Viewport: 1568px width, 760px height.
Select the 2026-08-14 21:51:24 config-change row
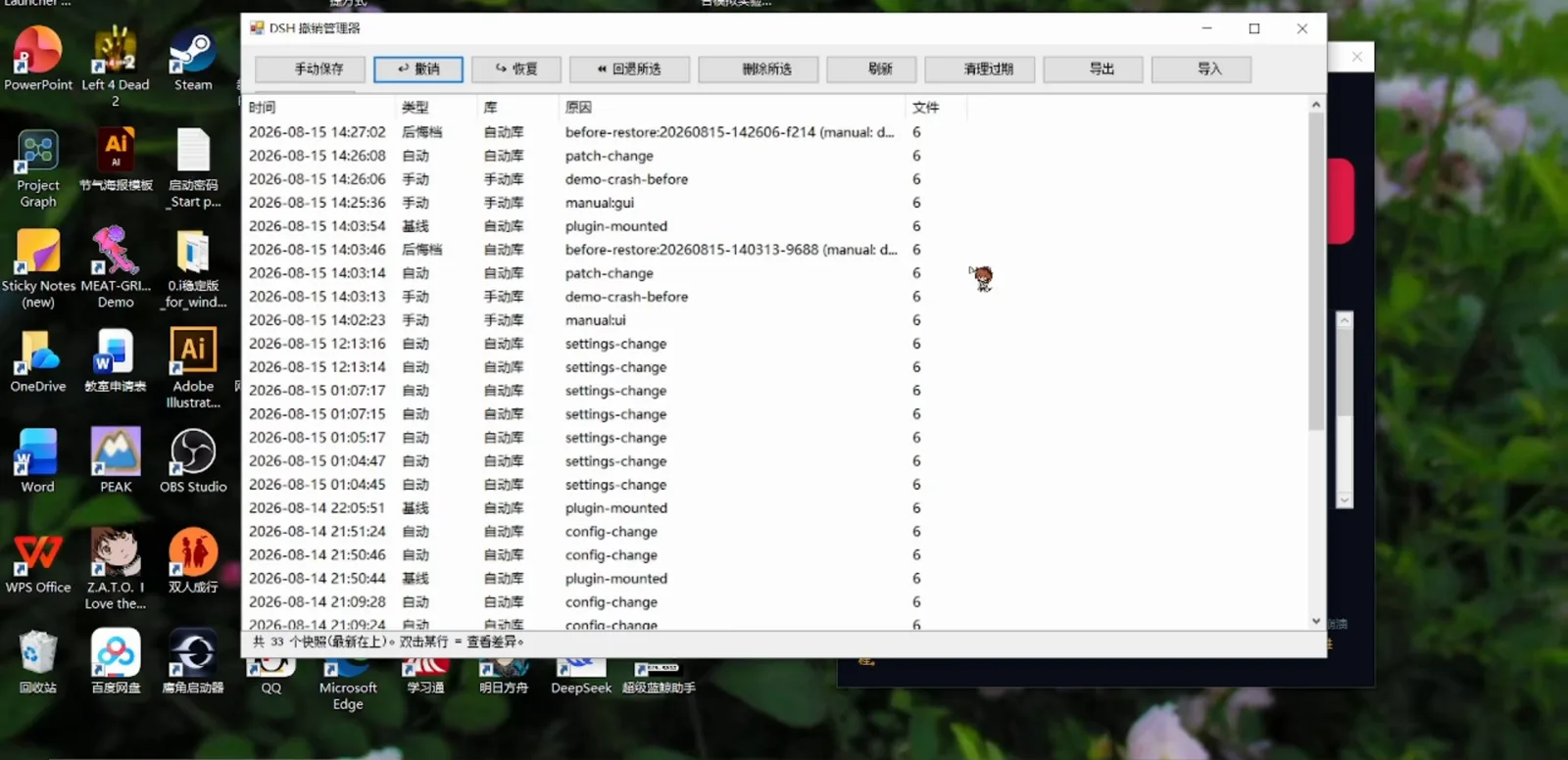click(x=604, y=532)
